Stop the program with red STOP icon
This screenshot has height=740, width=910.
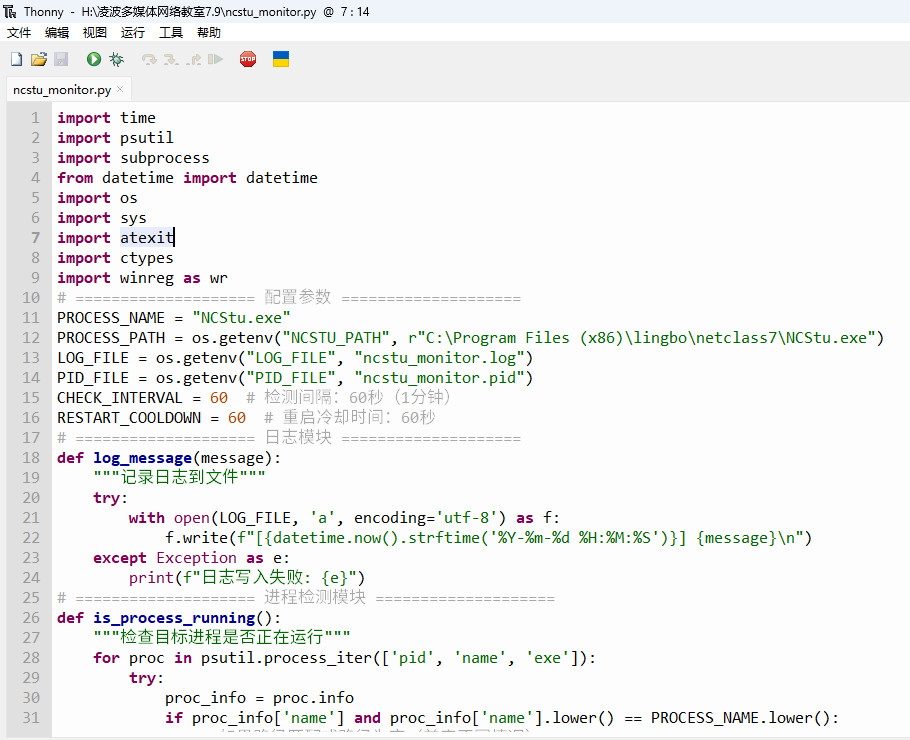click(248, 60)
